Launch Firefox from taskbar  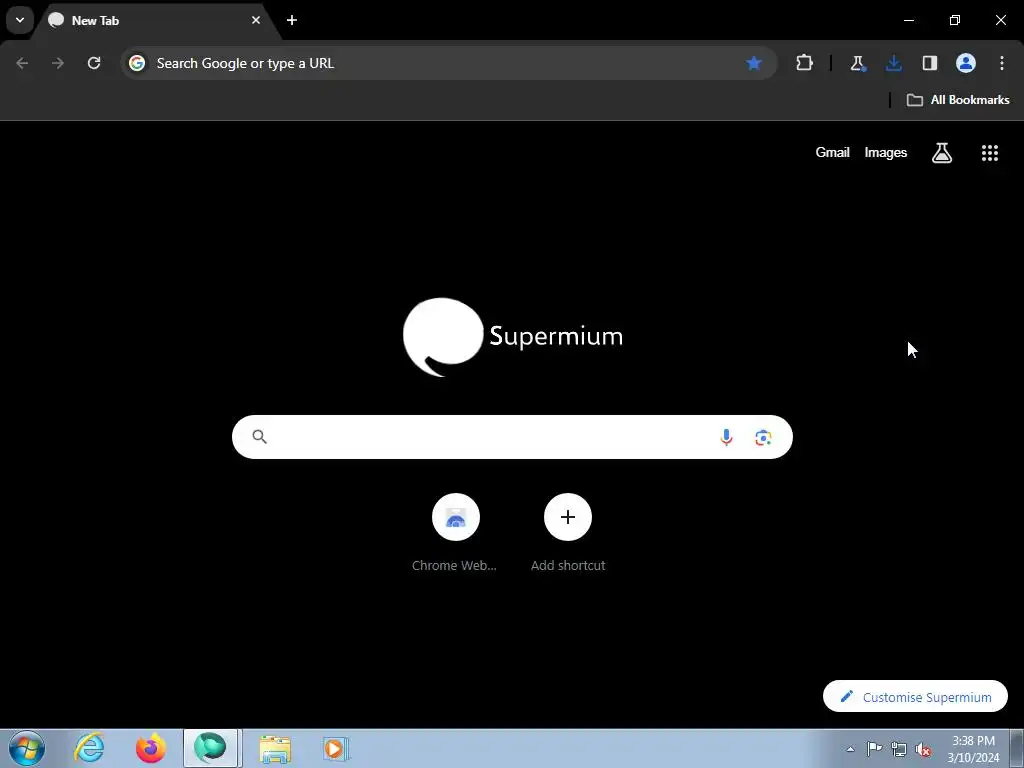(x=151, y=748)
